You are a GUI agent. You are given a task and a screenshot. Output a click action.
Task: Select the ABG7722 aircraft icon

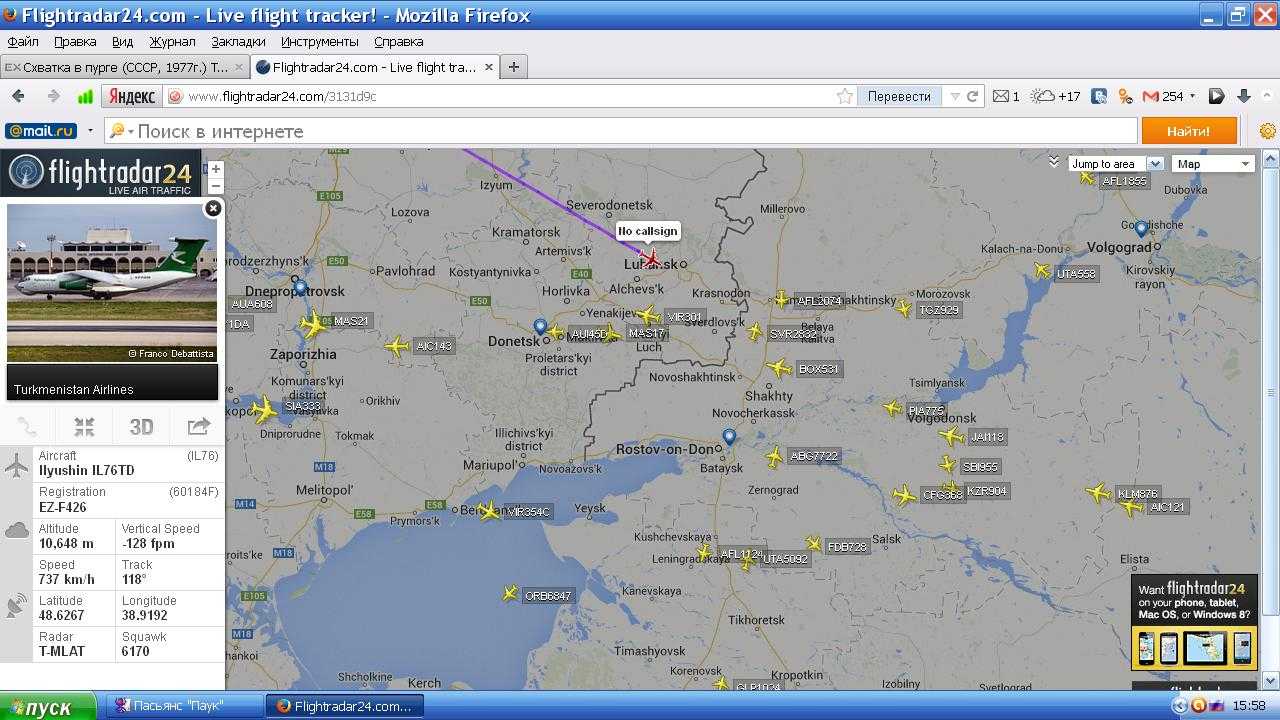774,457
